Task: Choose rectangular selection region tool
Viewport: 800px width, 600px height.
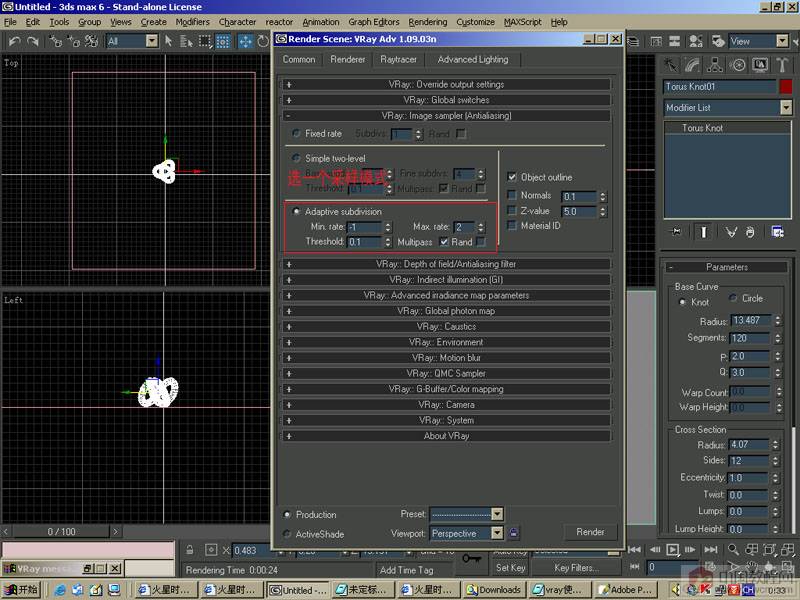Action: (x=205, y=41)
